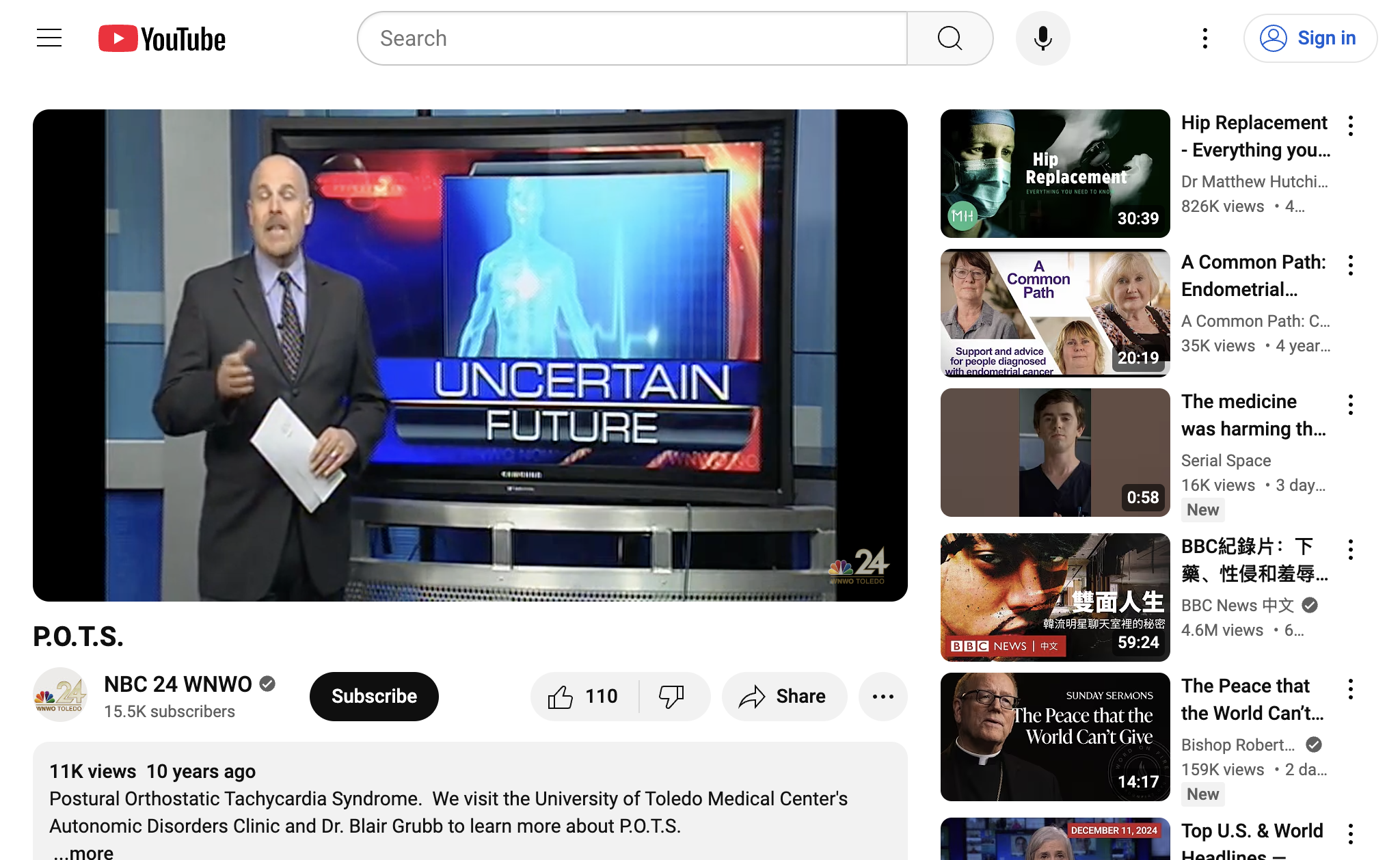
Task: Open options for Top U.S. & World Headlines
Action: click(1351, 834)
